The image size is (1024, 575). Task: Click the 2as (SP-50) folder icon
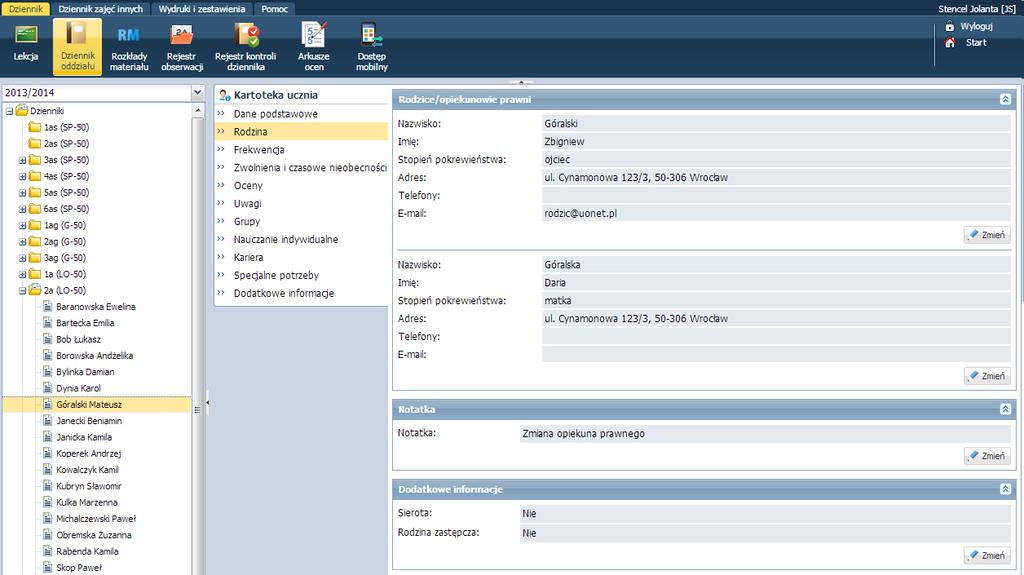coord(35,143)
